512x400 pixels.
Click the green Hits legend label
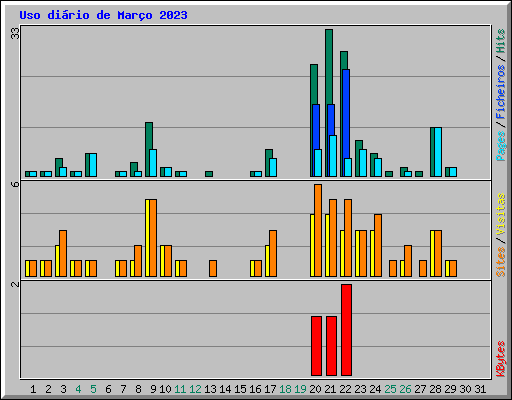(x=501, y=41)
